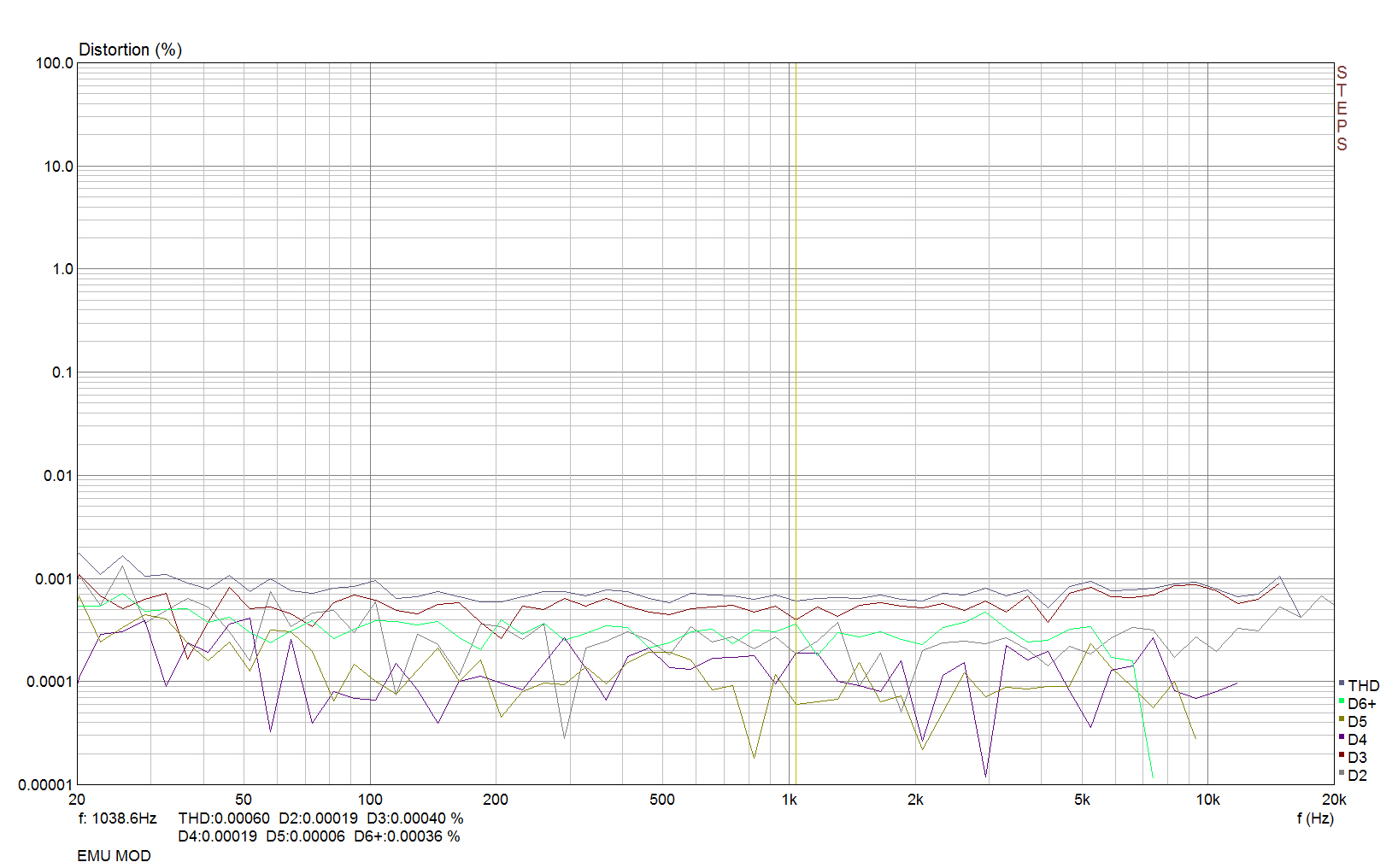Click the 'Distortion (%)' axis title
The height and width of the screenshot is (868, 1398).
coord(130,50)
